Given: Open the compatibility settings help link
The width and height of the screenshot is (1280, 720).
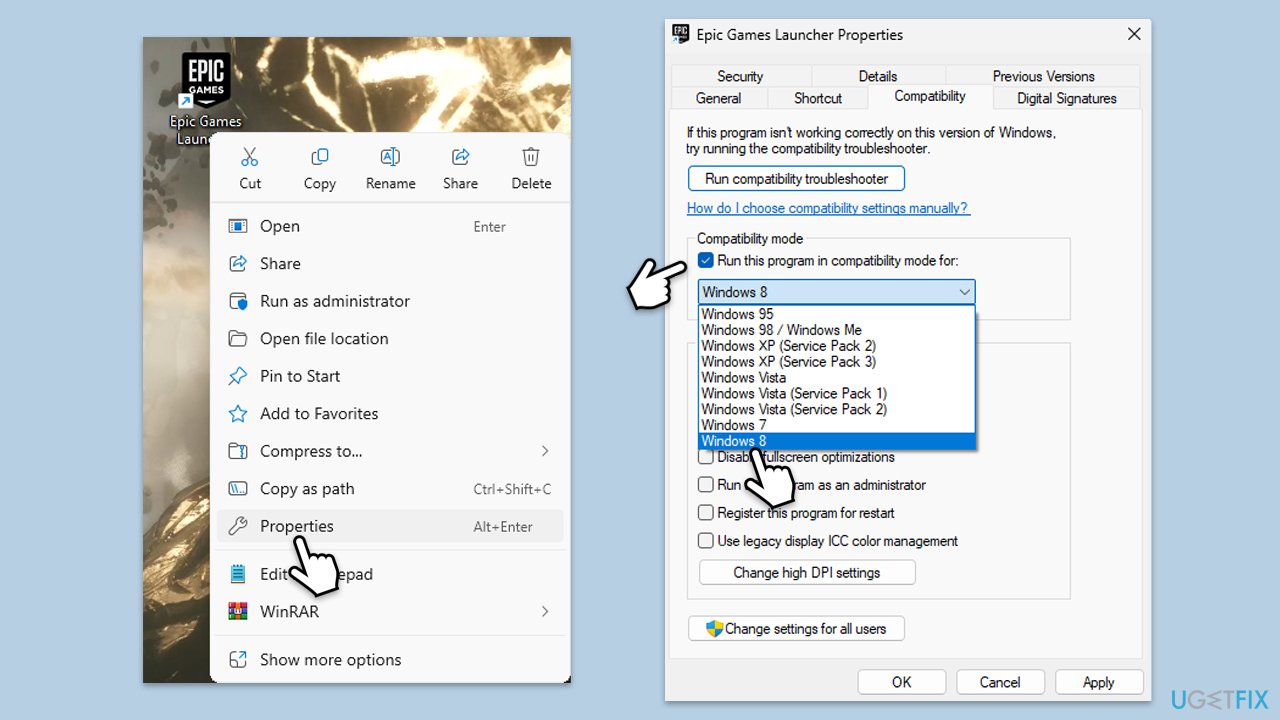Looking at the screenshot, I should click(828, 208).
